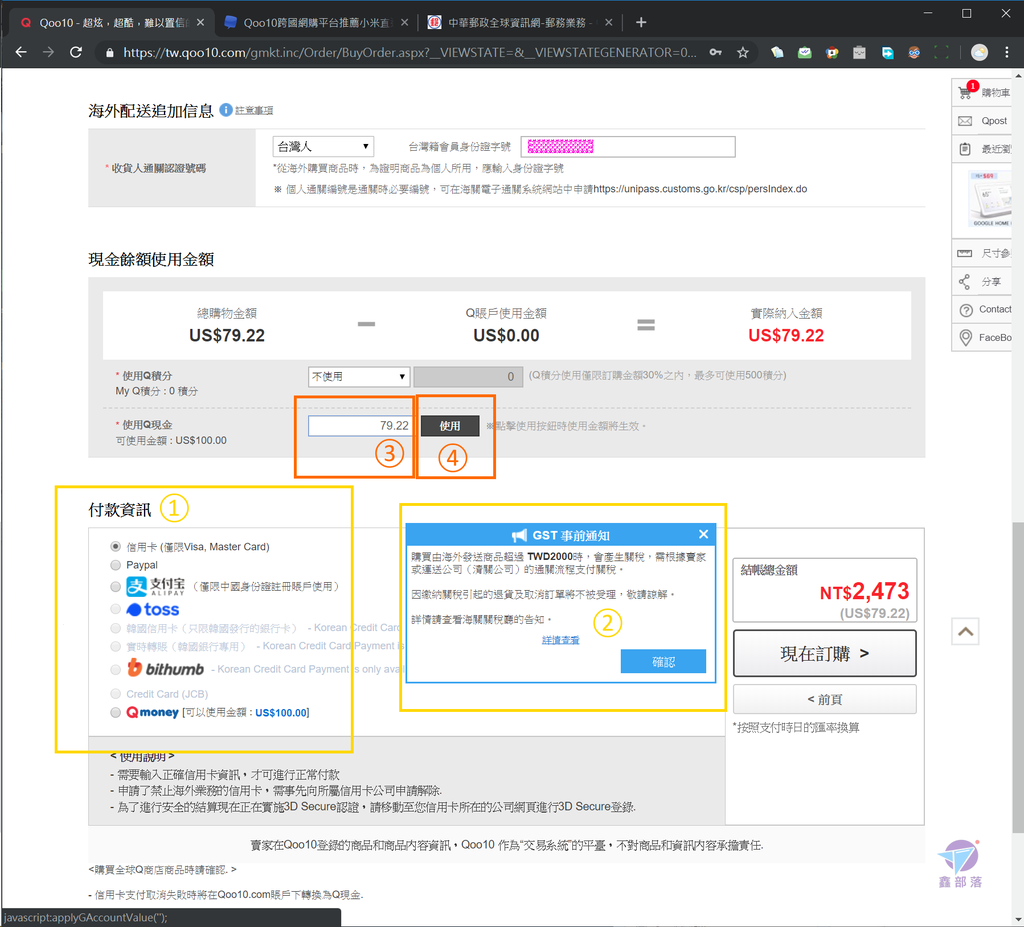Click the browser forward arrow

(48, 52)
